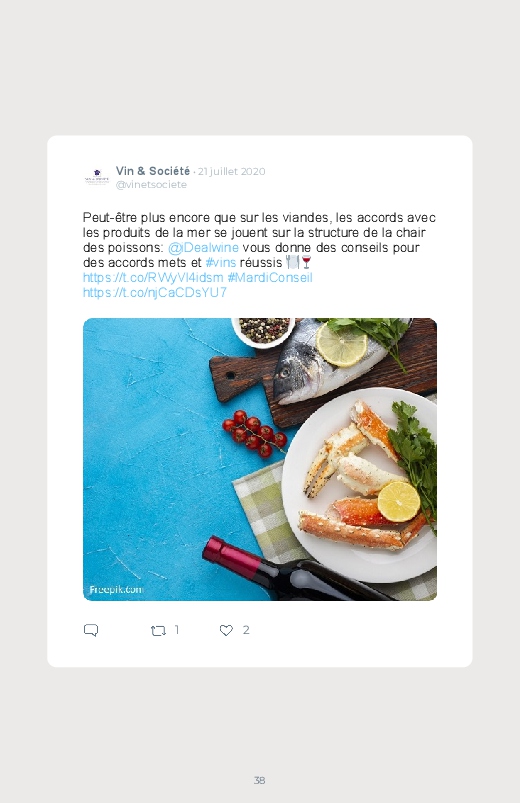Follow the https://t.co/RWyVI4idsm link

[x=153, y=278]
